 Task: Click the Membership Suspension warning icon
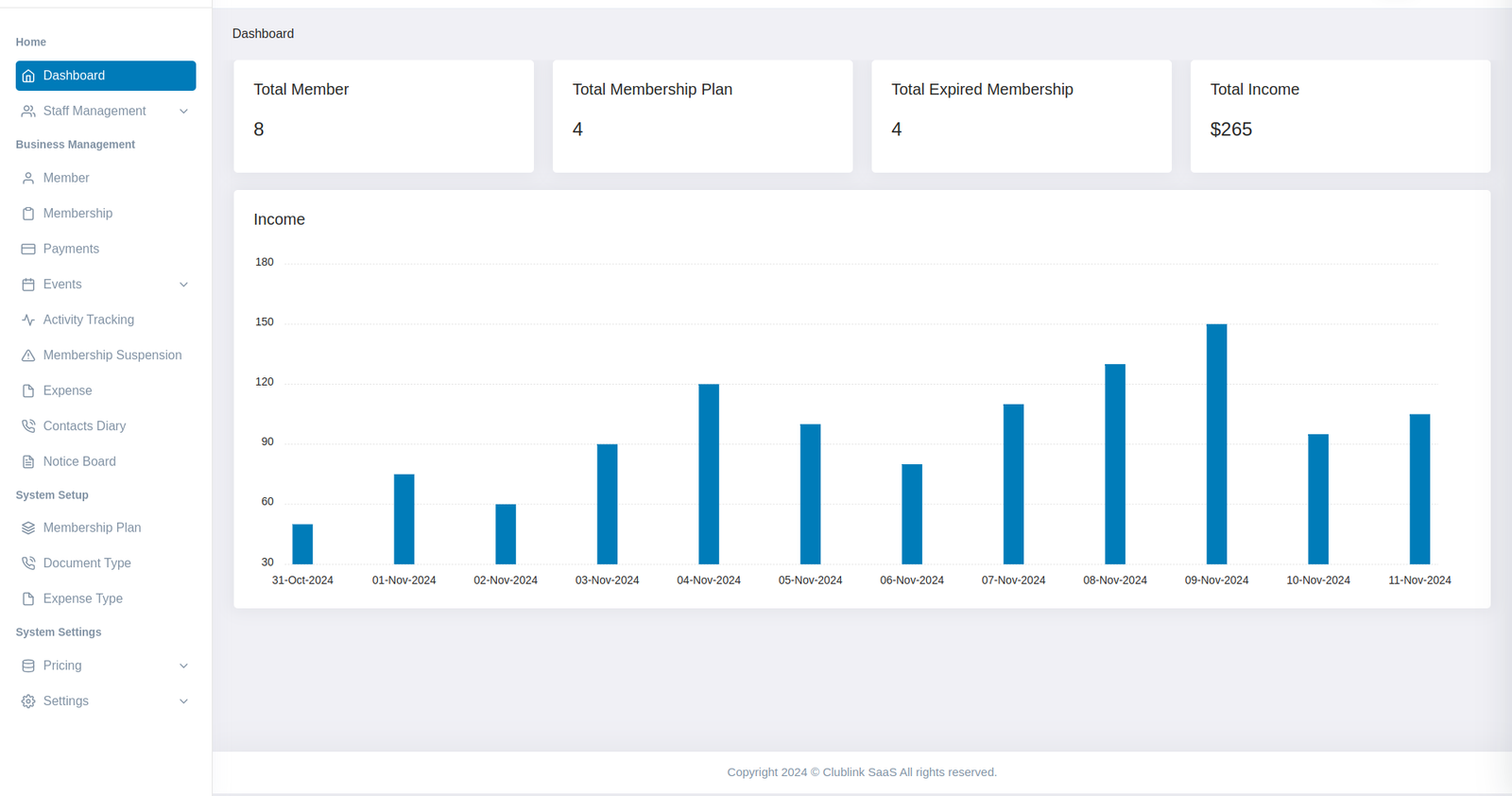pos(28,355)
